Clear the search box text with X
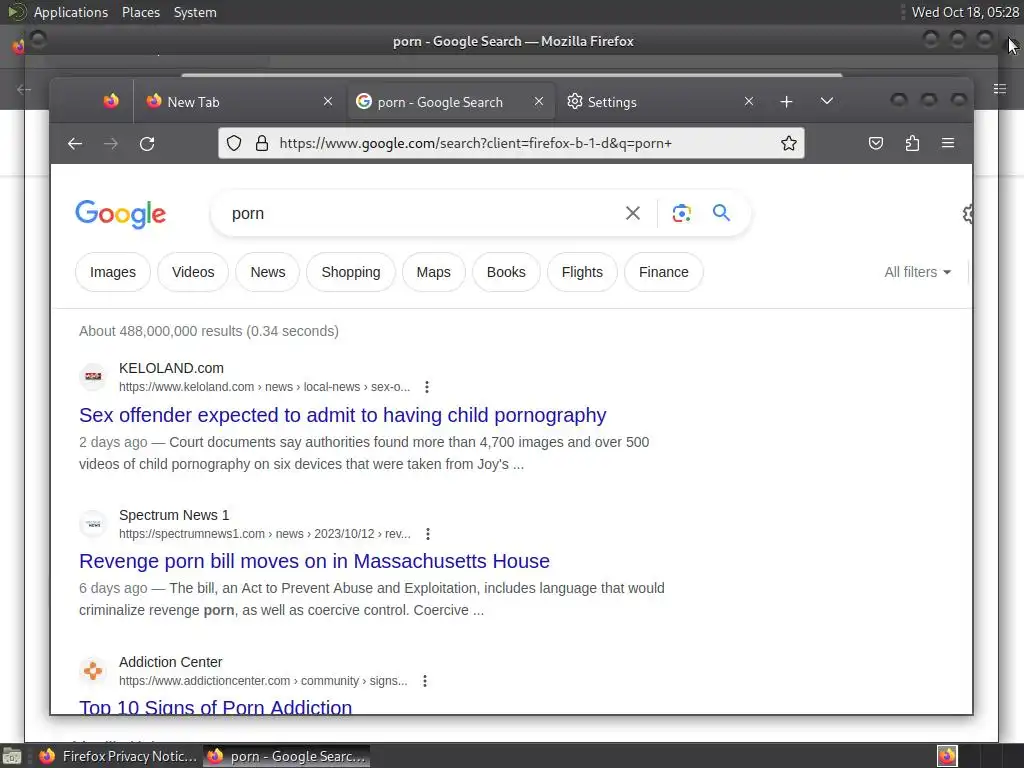This screenshot has height=768, width=1024. point(633,213)
